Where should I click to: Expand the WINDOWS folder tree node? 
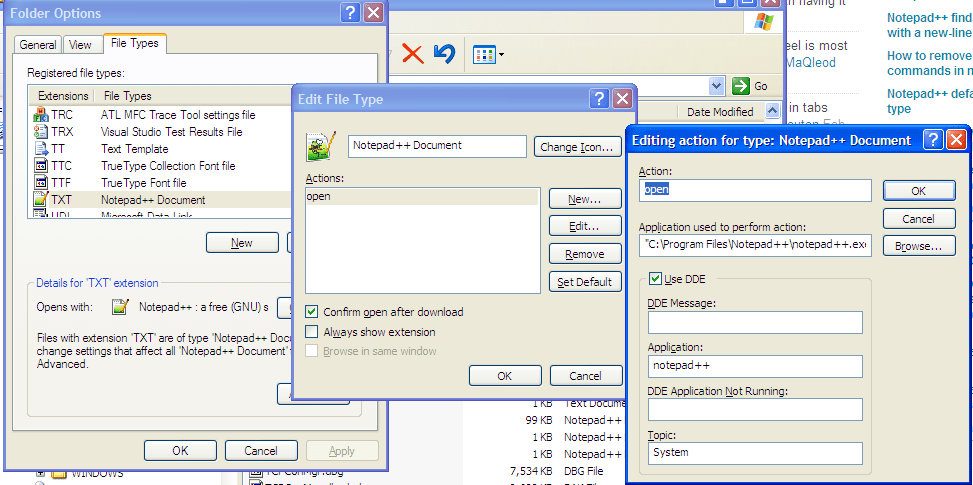[x=40, y=473]
